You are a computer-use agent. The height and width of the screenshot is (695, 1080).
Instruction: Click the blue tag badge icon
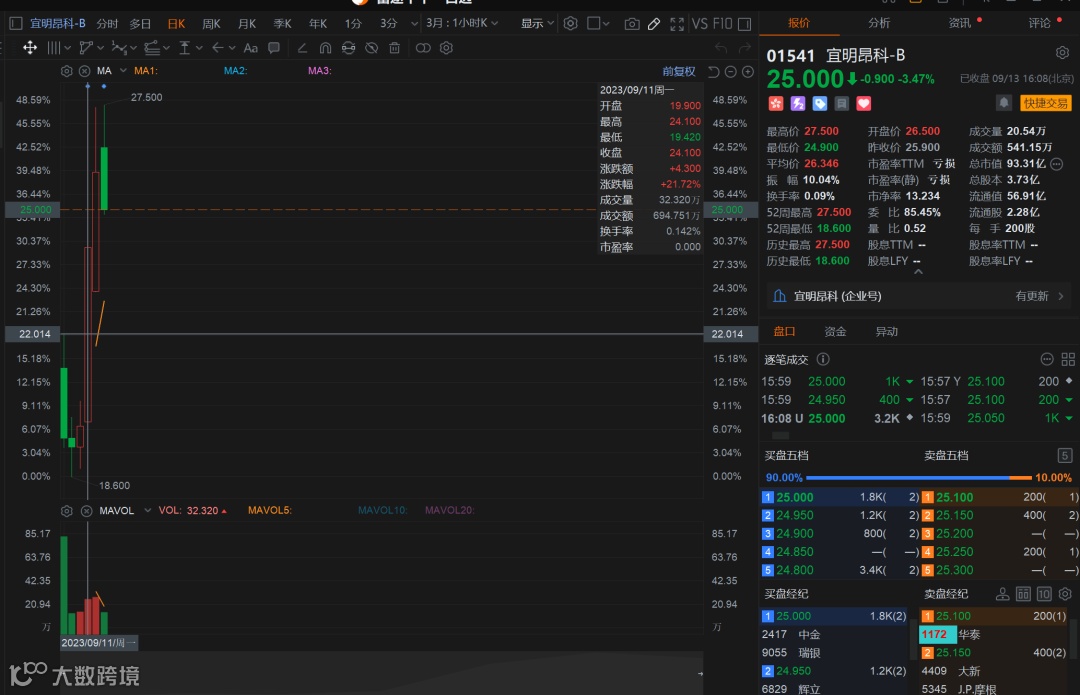(820, 103)
